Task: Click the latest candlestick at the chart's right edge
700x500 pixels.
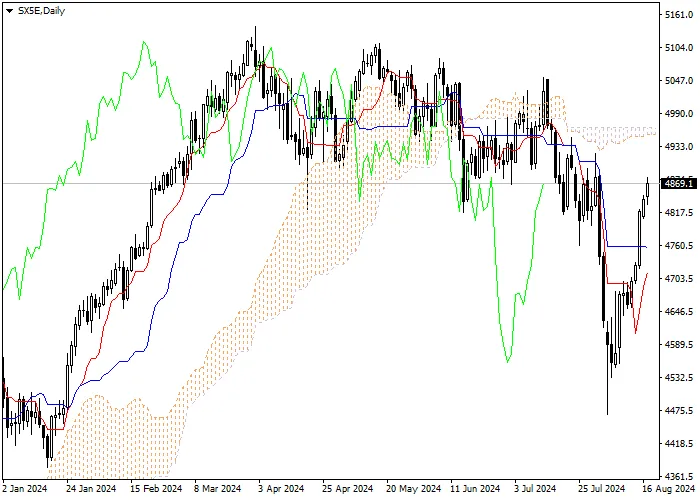Action: 647,190
